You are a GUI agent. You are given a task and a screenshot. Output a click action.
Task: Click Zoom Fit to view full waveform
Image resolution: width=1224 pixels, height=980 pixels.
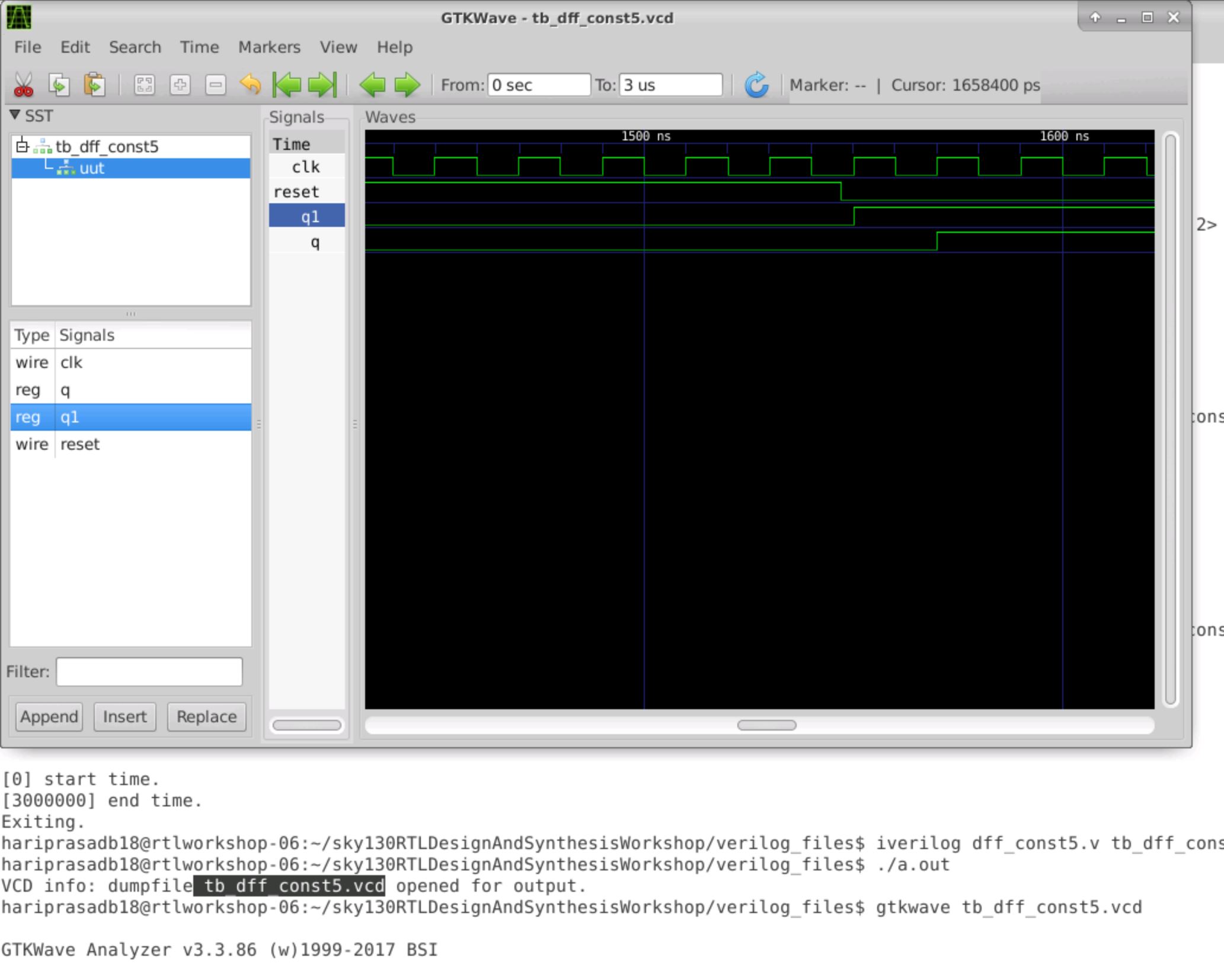(144, 85)
